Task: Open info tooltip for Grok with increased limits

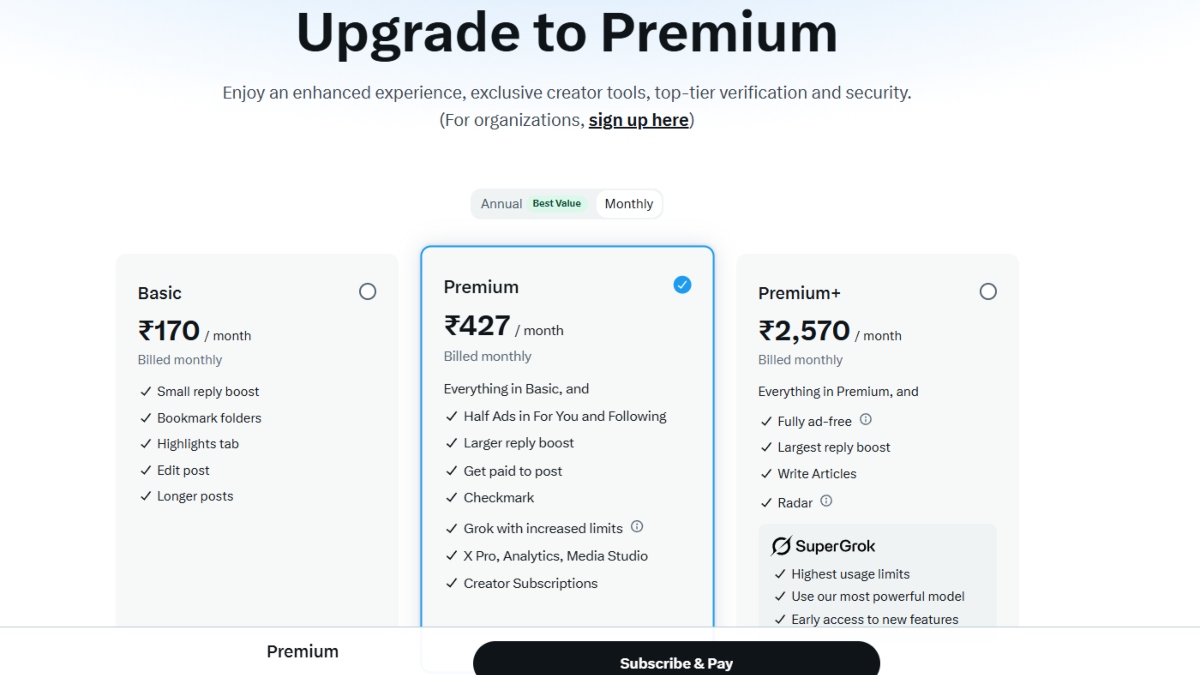Action: (637, 527)
